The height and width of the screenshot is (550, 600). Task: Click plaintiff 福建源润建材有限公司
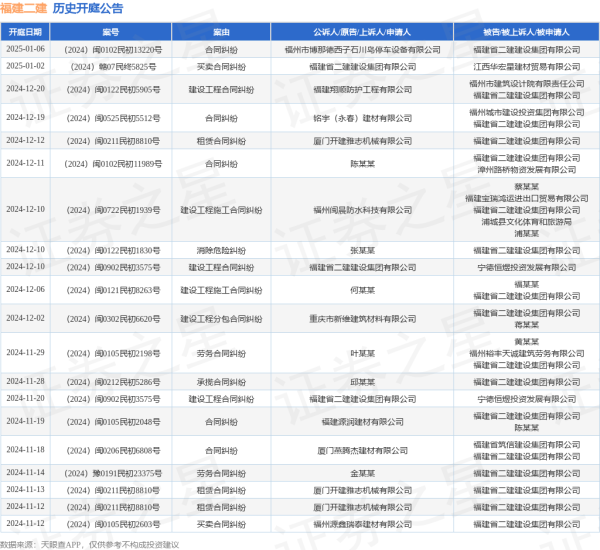[x=362, y=422]
